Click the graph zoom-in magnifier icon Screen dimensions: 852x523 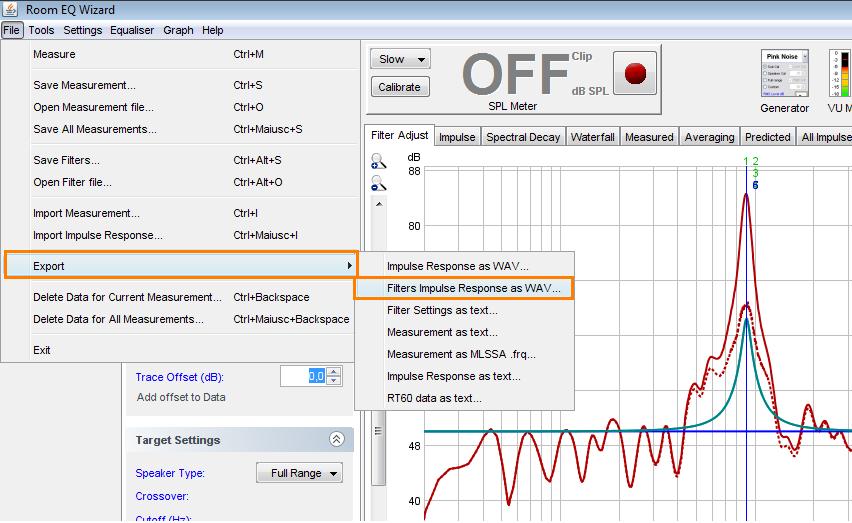coord(378,161)
